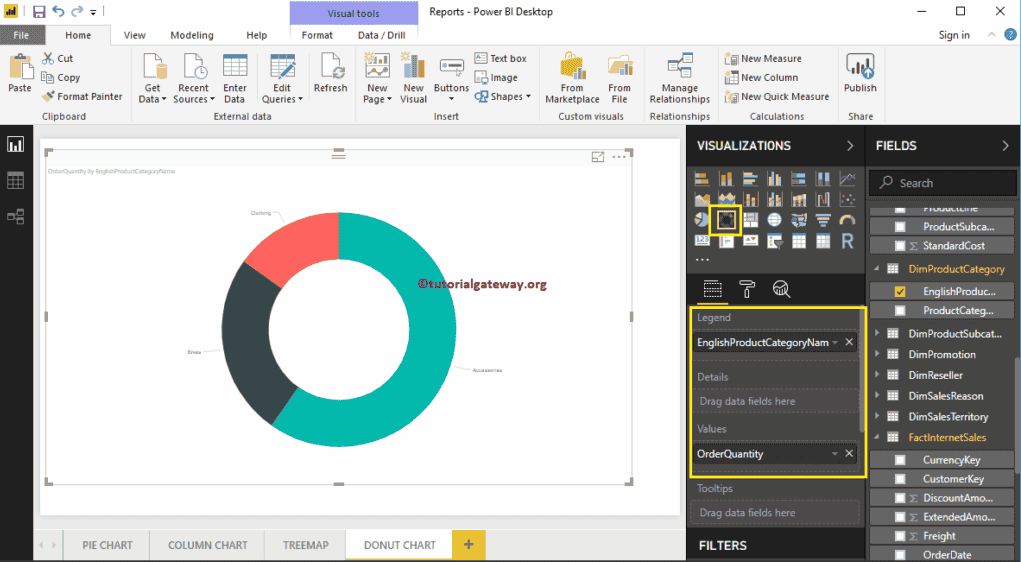The image size is (1021, 562).
Task: Expand the DimPromotion table
Action: (x=877, y=354)
